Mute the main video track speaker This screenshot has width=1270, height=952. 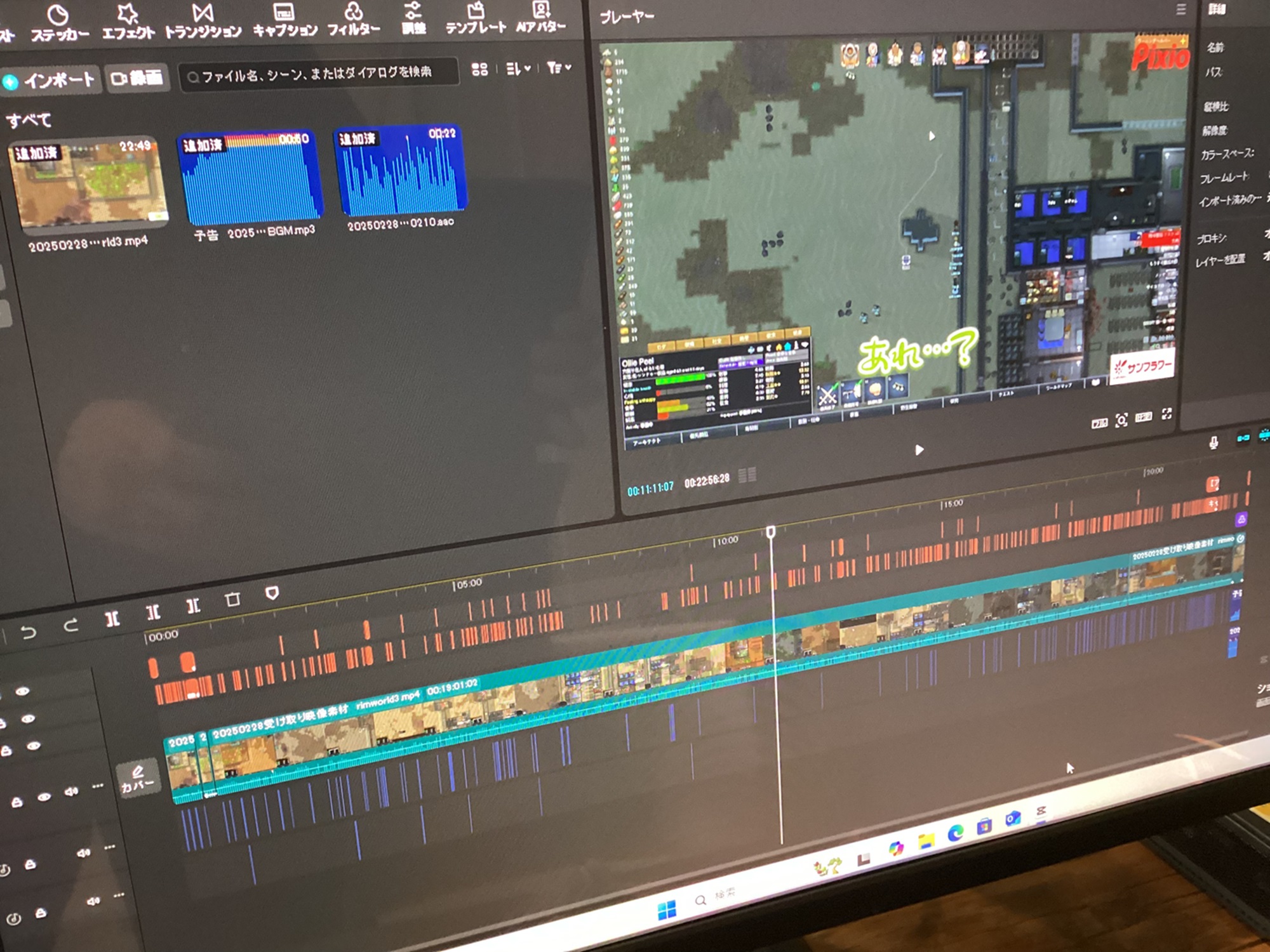pyautogui.click(x=71, y=791)
